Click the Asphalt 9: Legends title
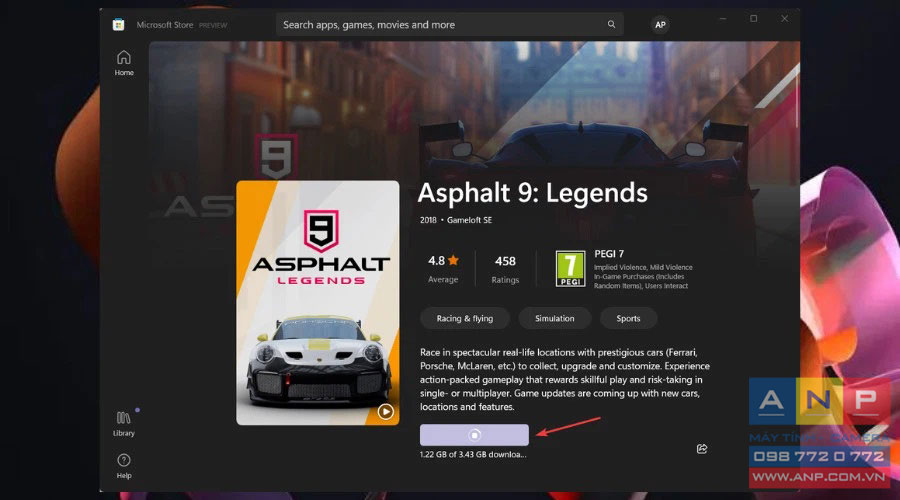Viewport: 900px width, 500px height. click(x=532, y=193)
